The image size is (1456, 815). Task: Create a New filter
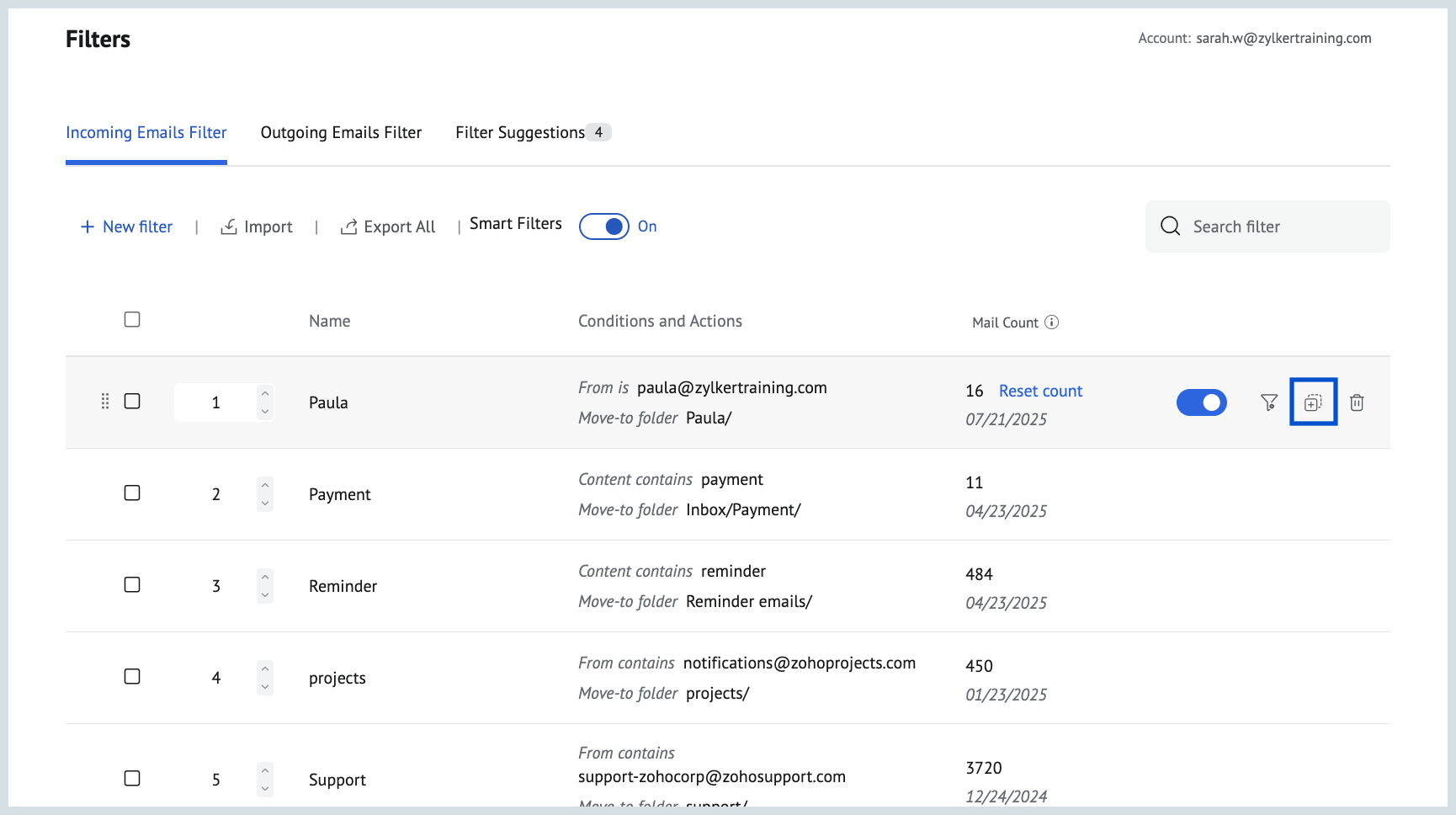126,226
